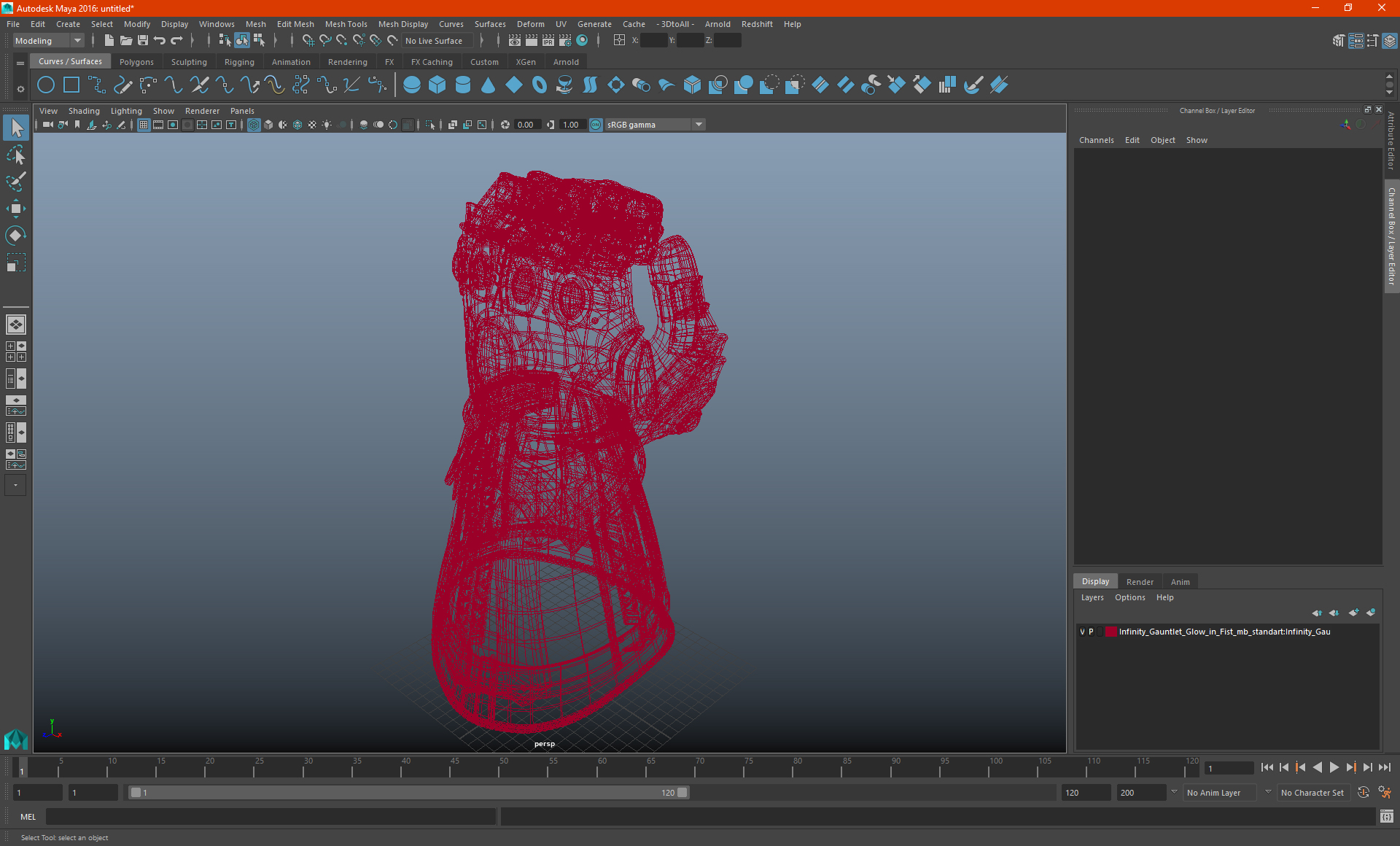1400x846 pixels.
Task: Toggle layer visibility V box
Action: click(x=1082, y=632)
